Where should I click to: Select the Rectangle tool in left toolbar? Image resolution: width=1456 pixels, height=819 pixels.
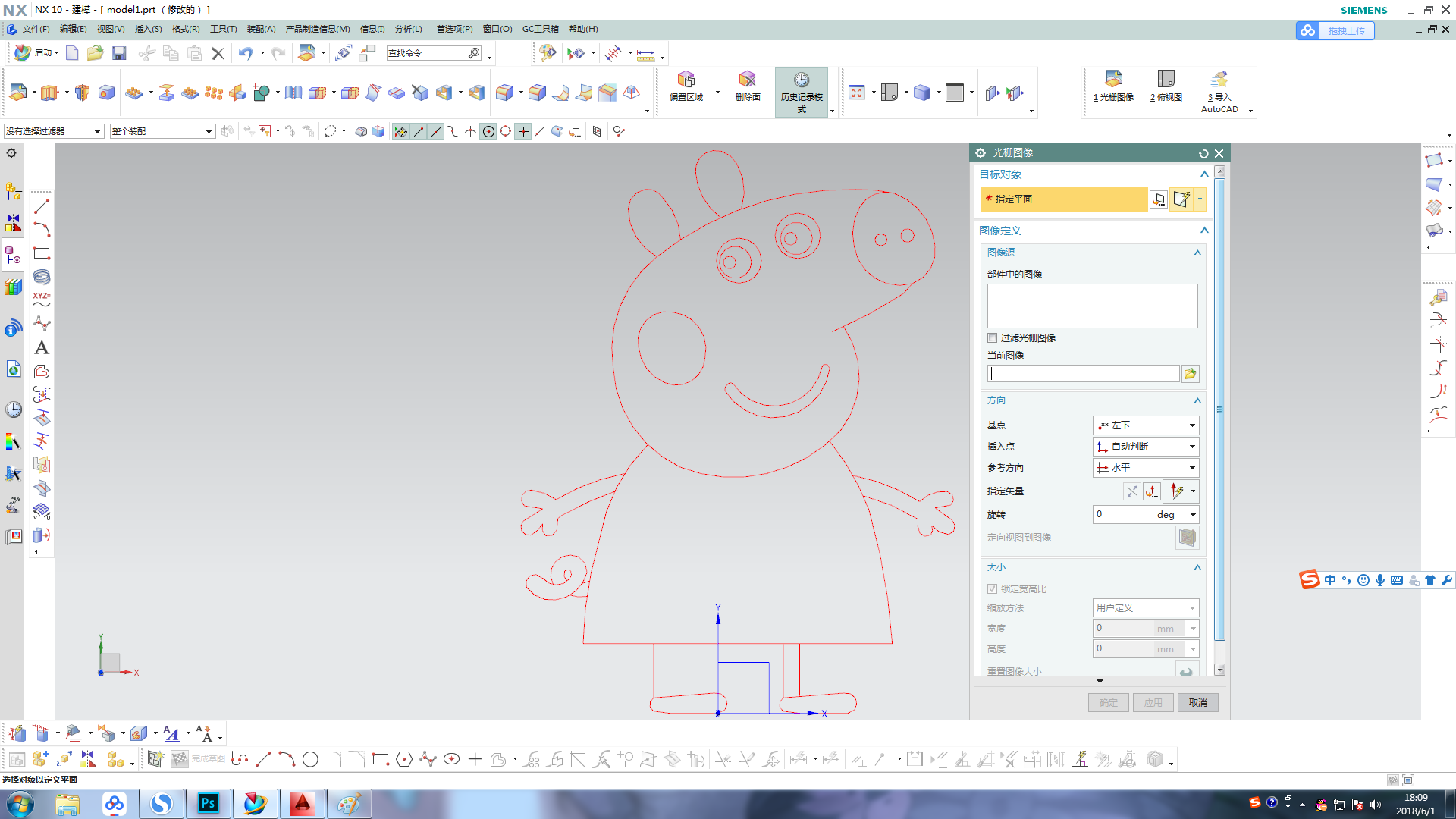(42, 253)
